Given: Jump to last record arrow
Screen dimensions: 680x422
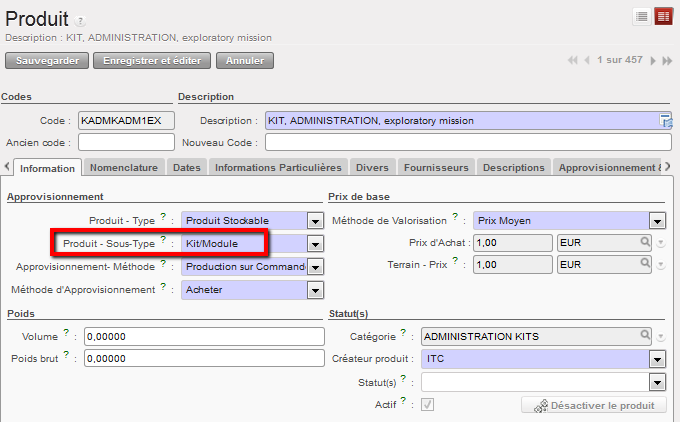Looking at the screenshot, I should pos(666,61).
